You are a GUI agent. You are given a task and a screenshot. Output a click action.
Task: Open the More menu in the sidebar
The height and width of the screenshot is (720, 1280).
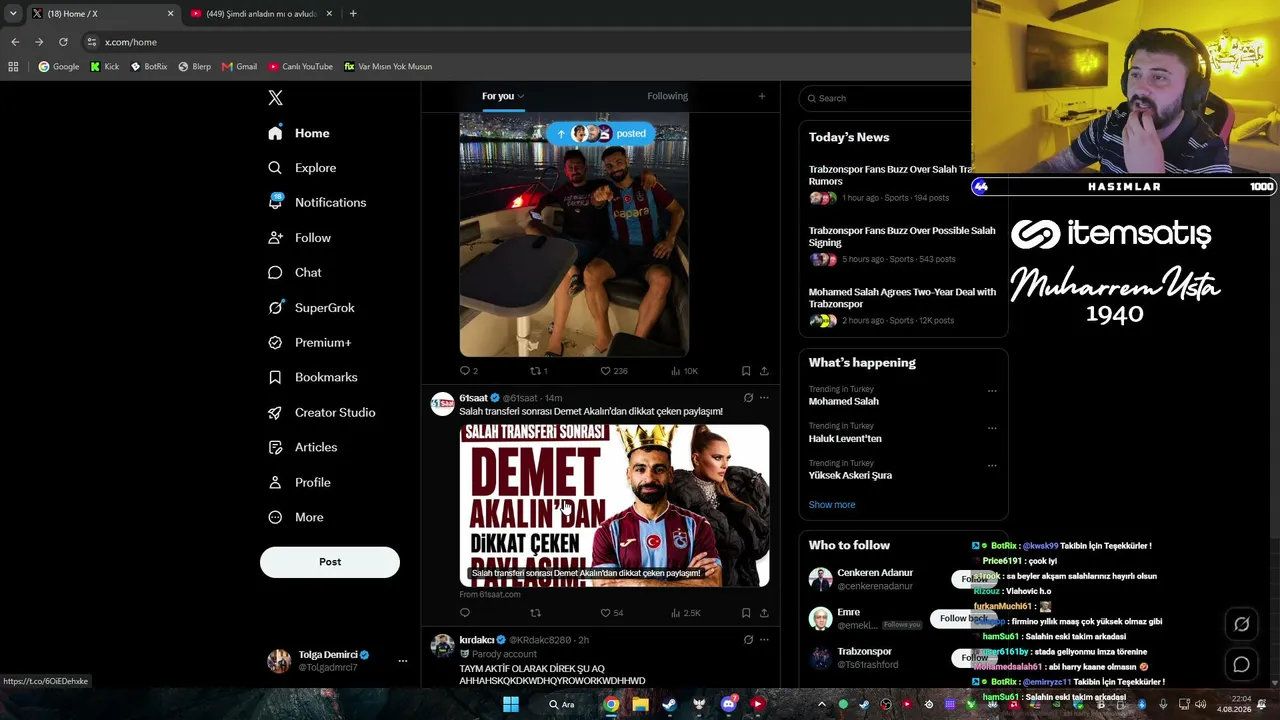pyautogui.click(x=295, y=517)
